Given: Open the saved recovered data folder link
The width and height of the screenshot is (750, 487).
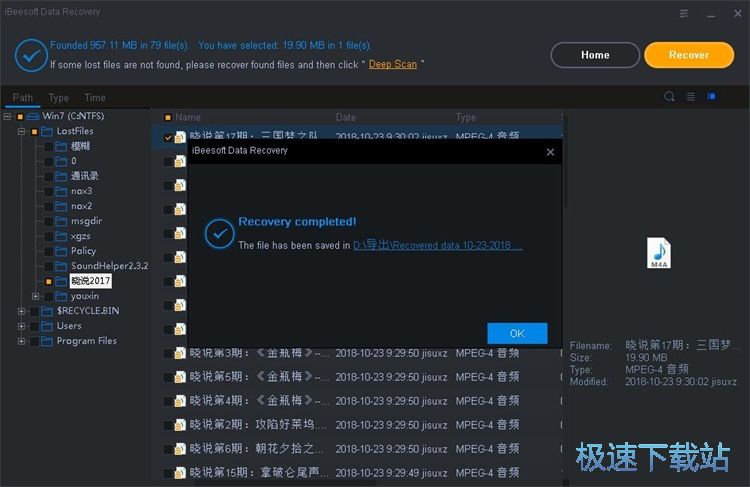Looking at the screenshot, I should [438, 245].
